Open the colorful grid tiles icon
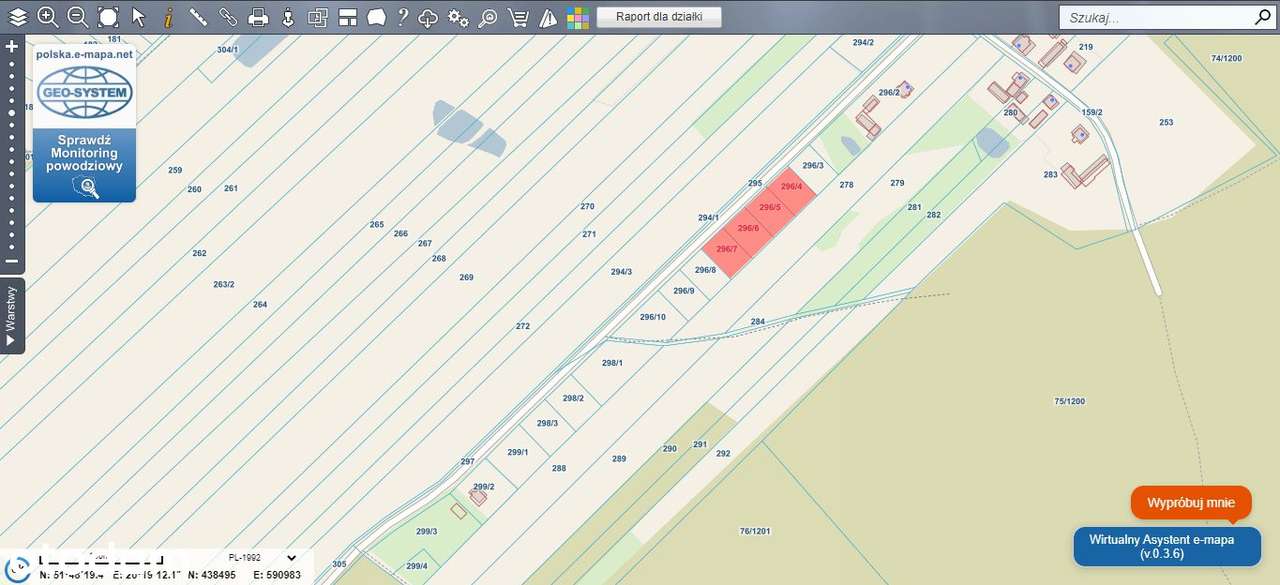 (x=577, y=17)
